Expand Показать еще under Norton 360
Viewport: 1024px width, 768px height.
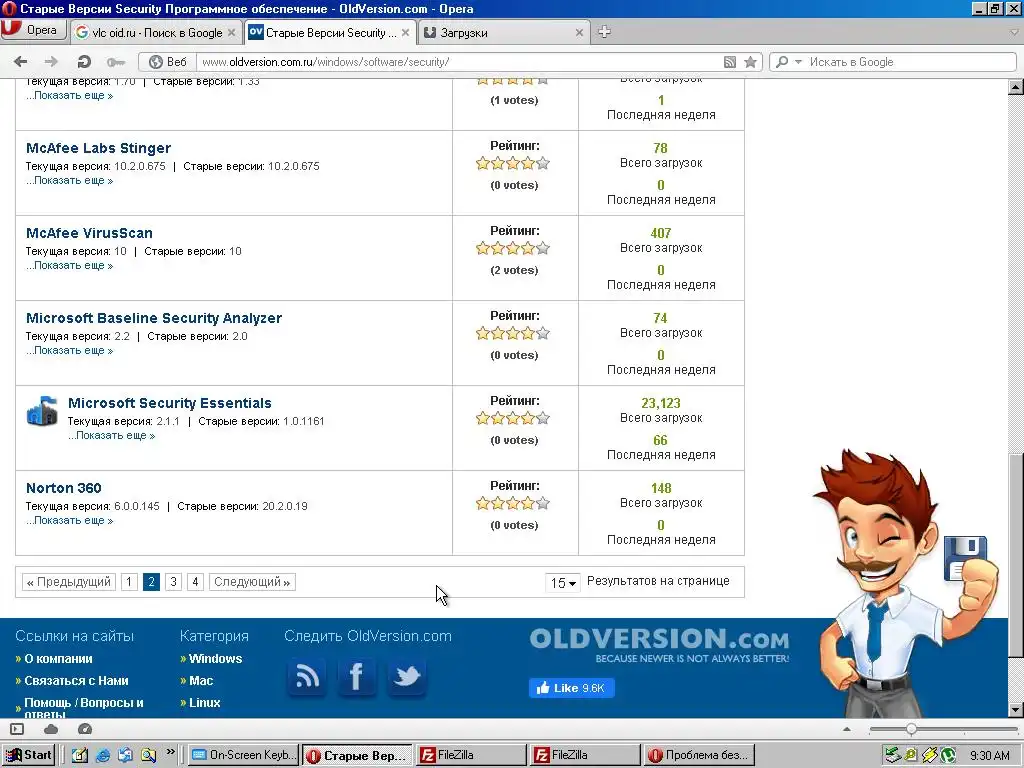(x=69, y=520)
